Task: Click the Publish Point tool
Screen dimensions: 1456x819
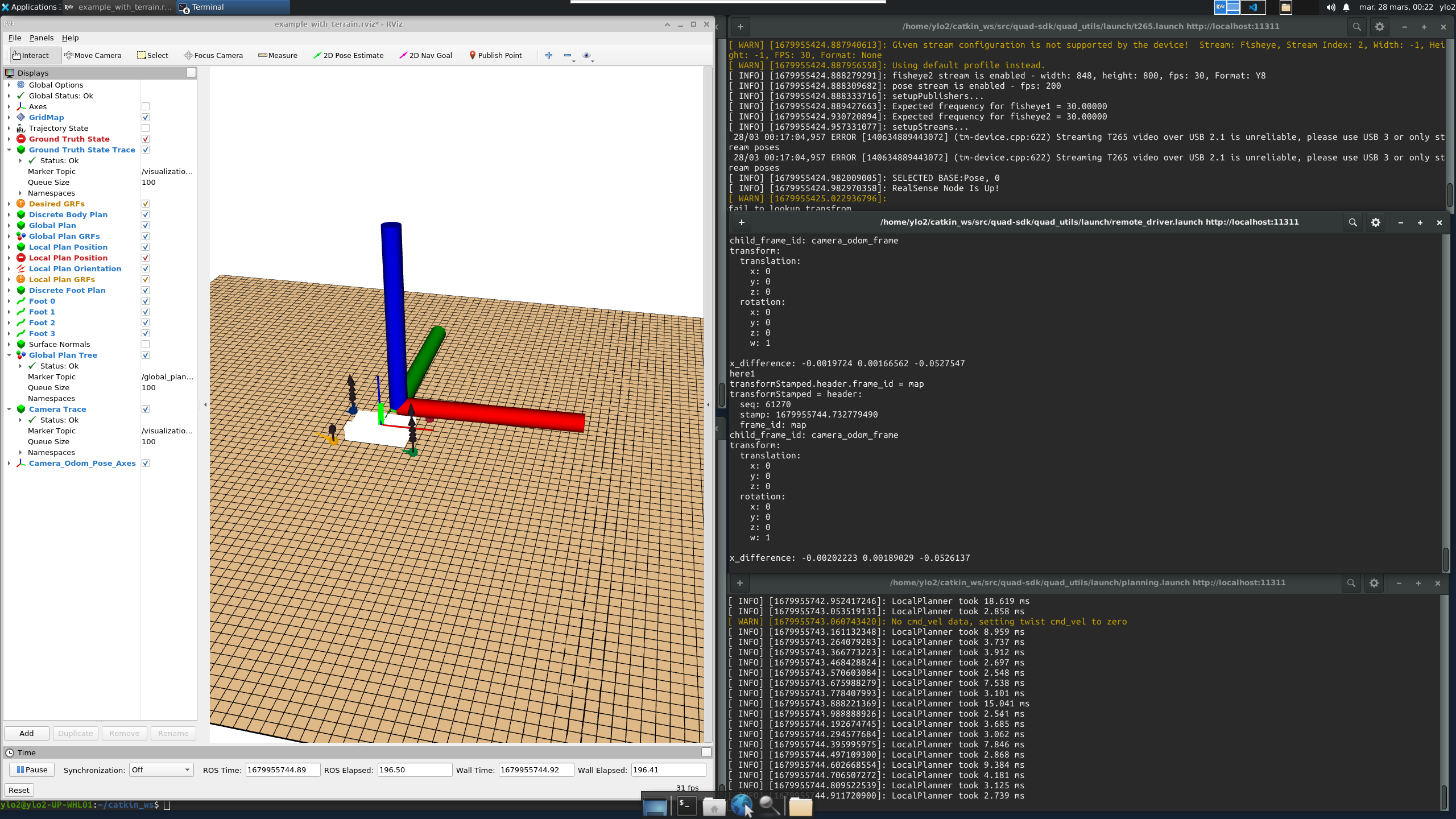Action: 495,55
